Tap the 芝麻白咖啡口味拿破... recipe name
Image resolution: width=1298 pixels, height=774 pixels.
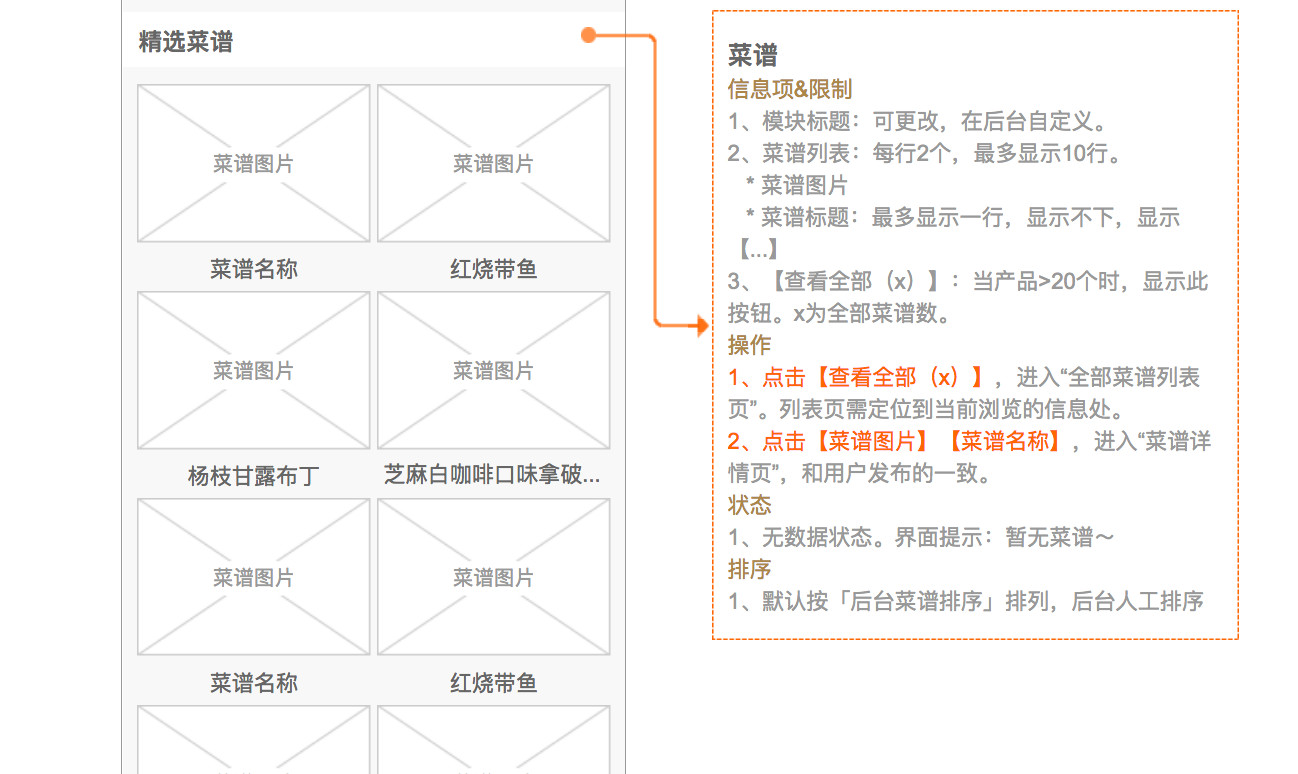coord(493,476)
